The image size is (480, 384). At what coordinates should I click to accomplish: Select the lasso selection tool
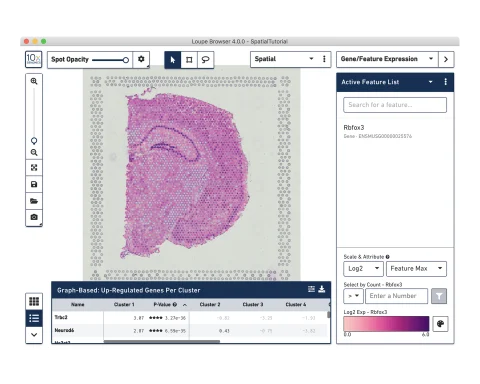point(205,60)
